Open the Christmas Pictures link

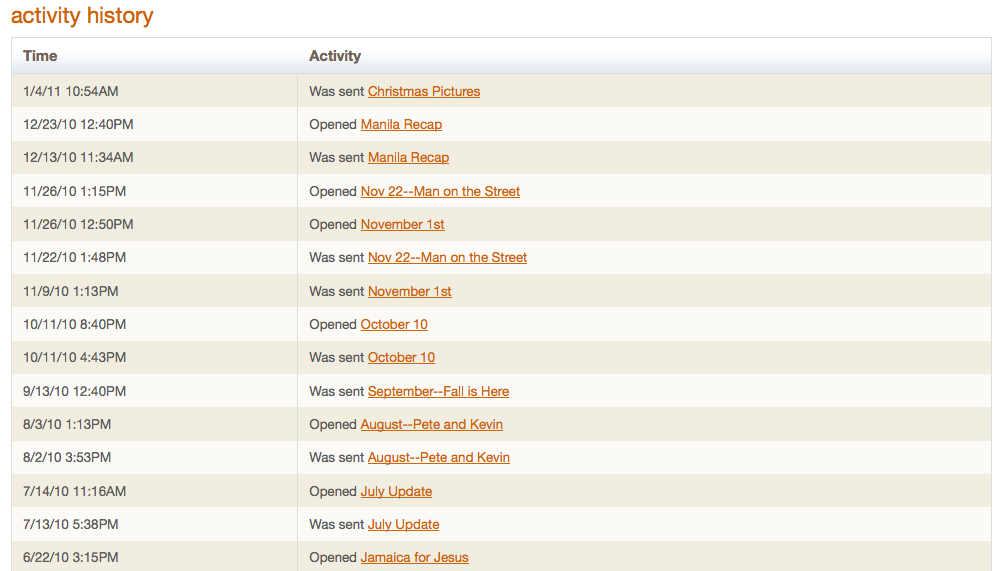pos(424,91)
